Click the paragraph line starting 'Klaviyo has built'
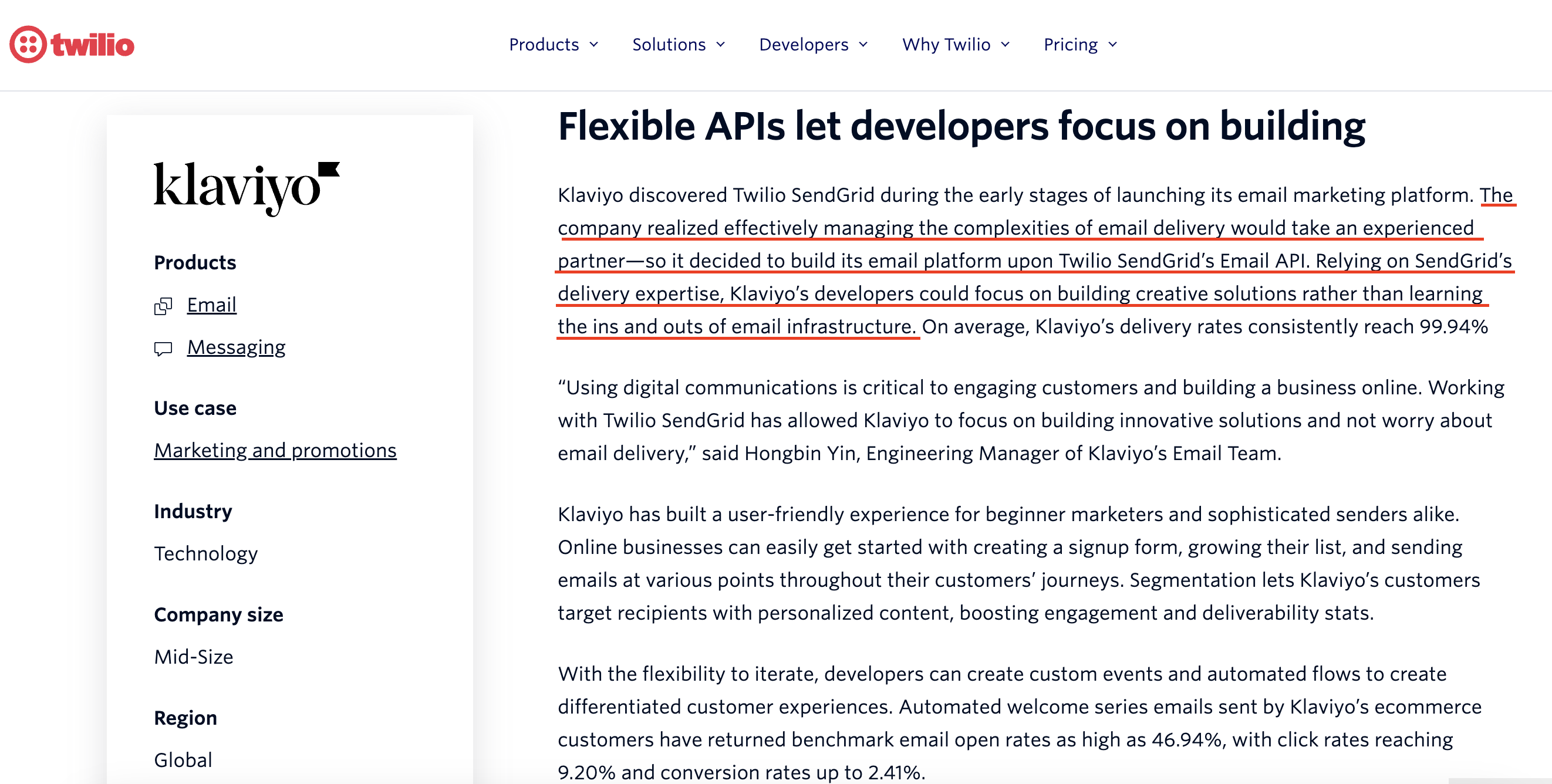1552x784 pixels. pos(1008,514)
